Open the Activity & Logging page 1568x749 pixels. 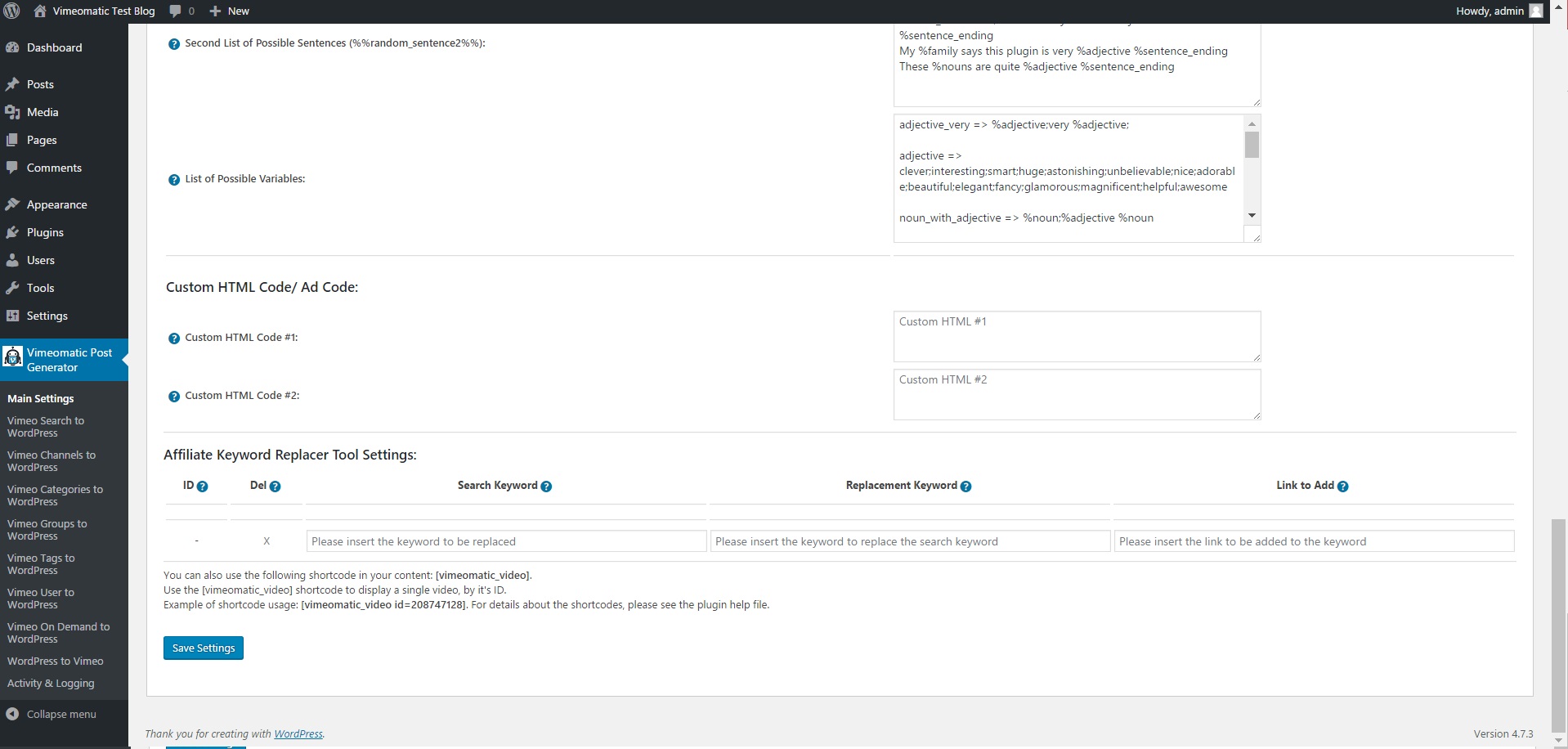point(50,684)
